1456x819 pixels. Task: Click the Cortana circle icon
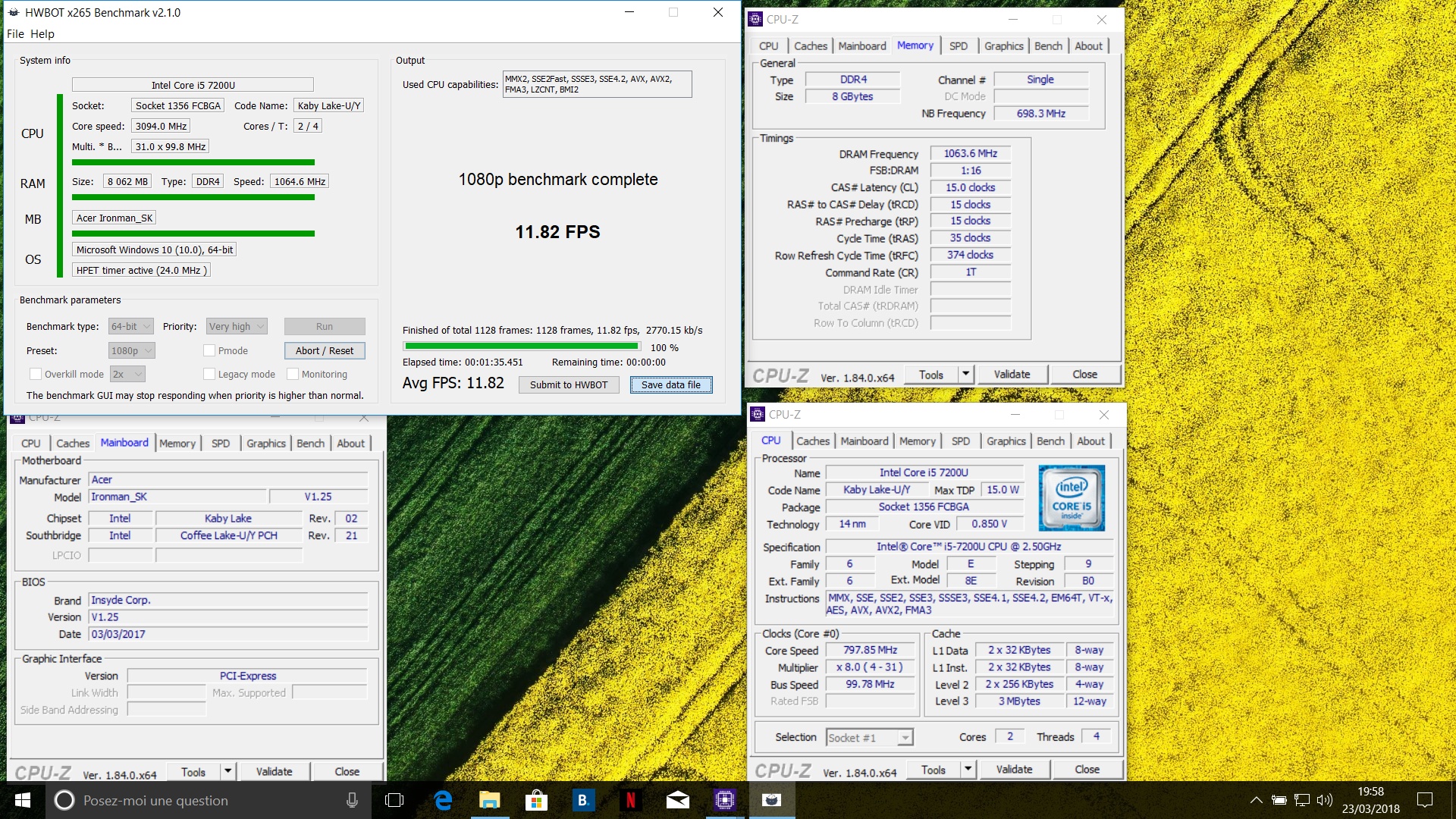pos(64,800)
